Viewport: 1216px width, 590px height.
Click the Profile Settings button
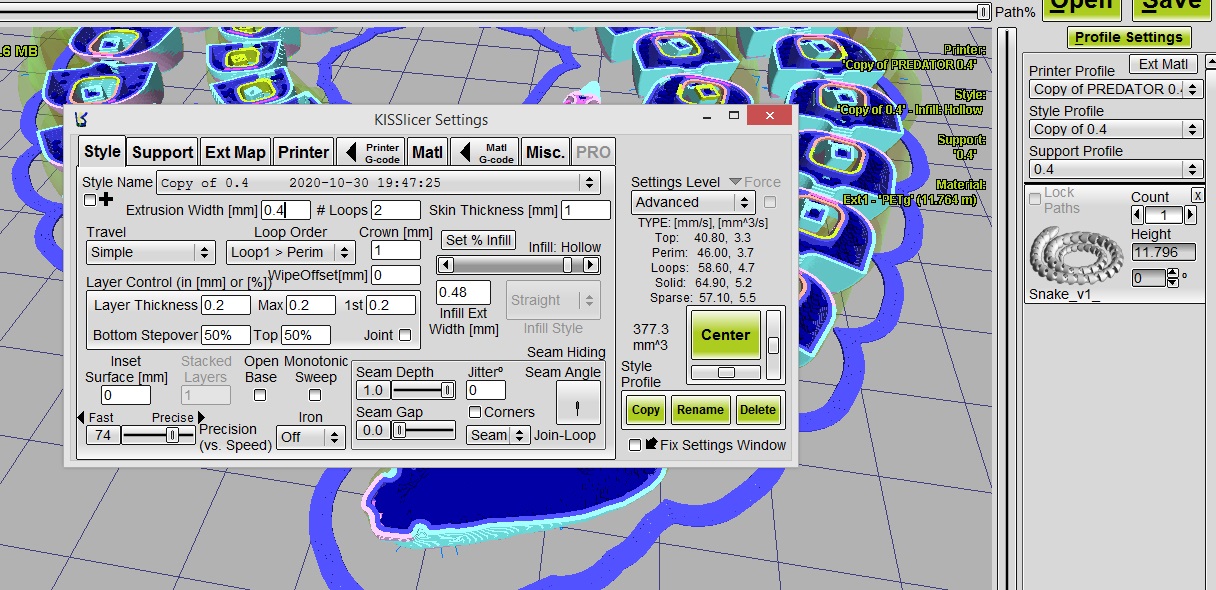tap(1128, 37)
